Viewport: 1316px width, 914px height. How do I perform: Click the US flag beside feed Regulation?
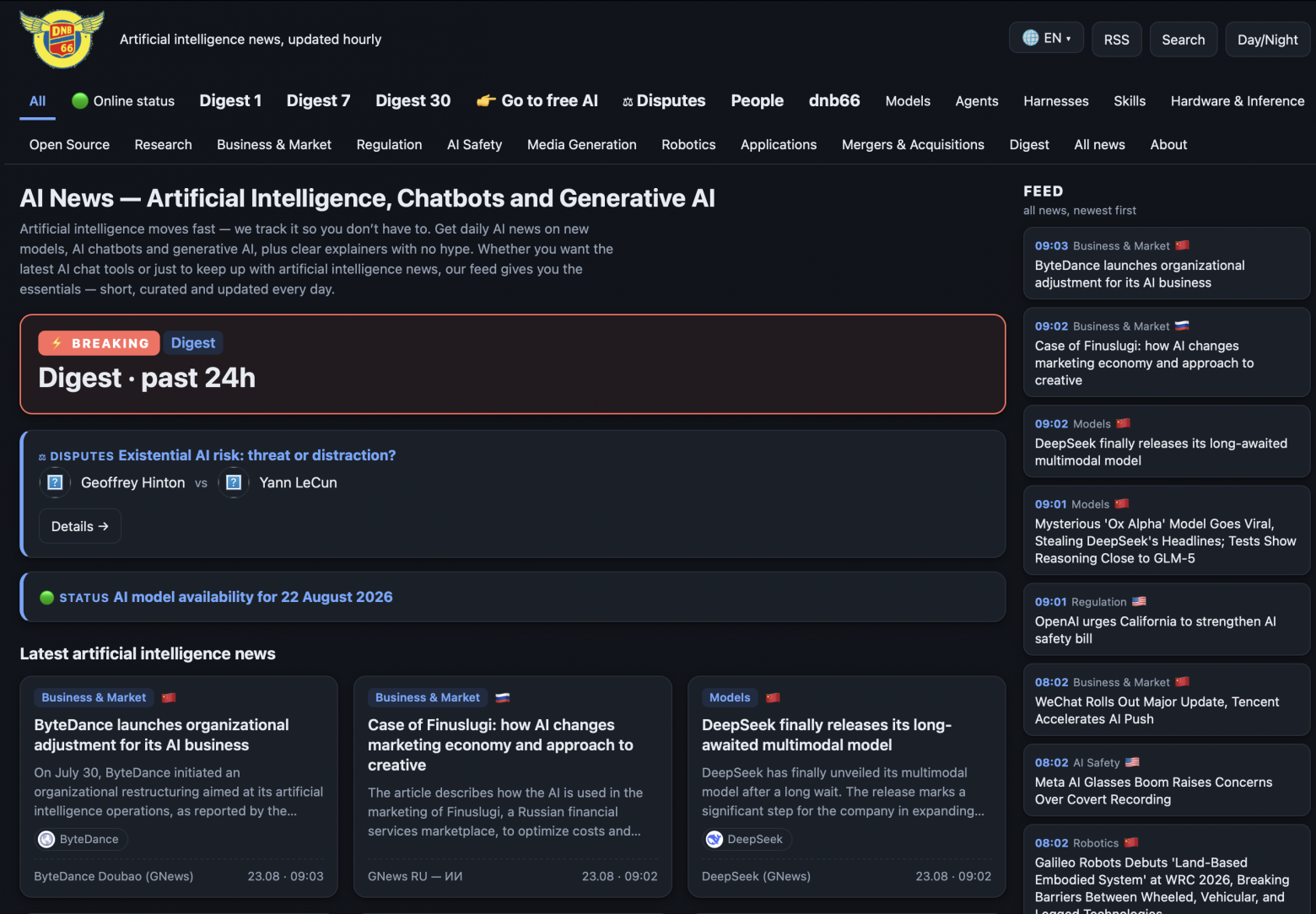pyautogui.click(x=1139, y=602)
